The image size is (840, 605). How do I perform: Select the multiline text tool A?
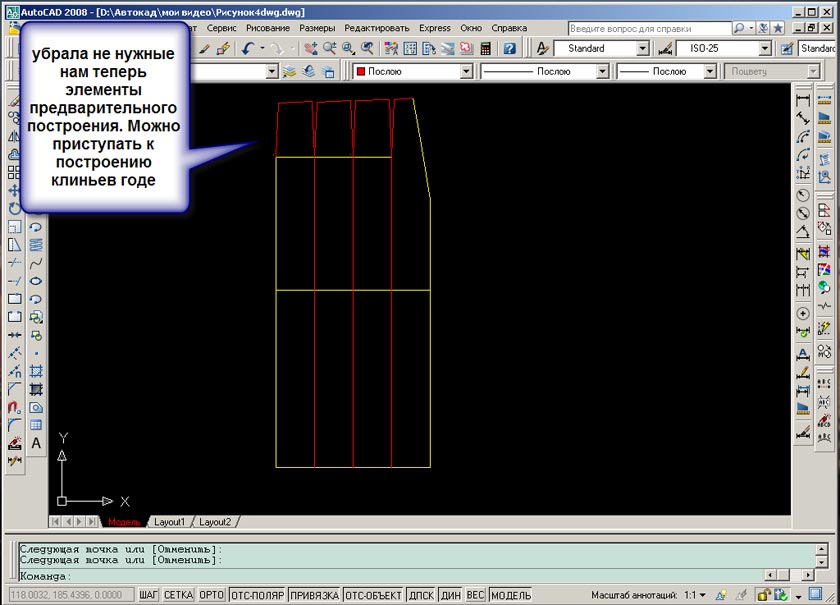pos(36,443)
